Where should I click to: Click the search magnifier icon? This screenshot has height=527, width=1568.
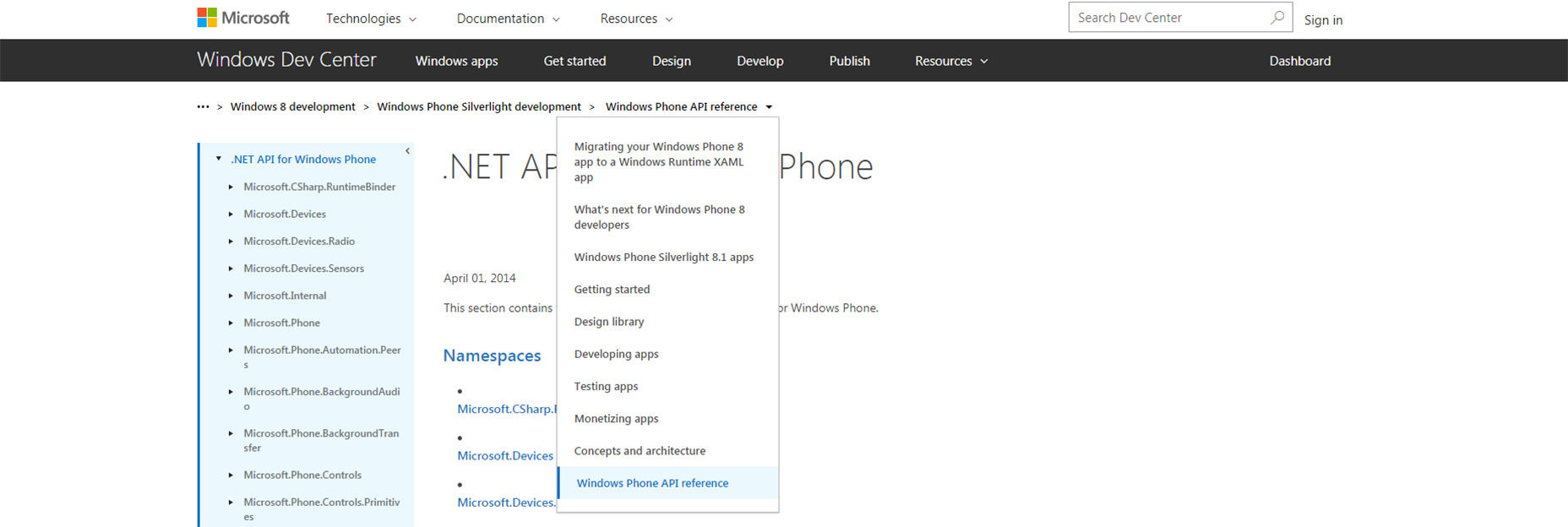(x=1277, y=18)
